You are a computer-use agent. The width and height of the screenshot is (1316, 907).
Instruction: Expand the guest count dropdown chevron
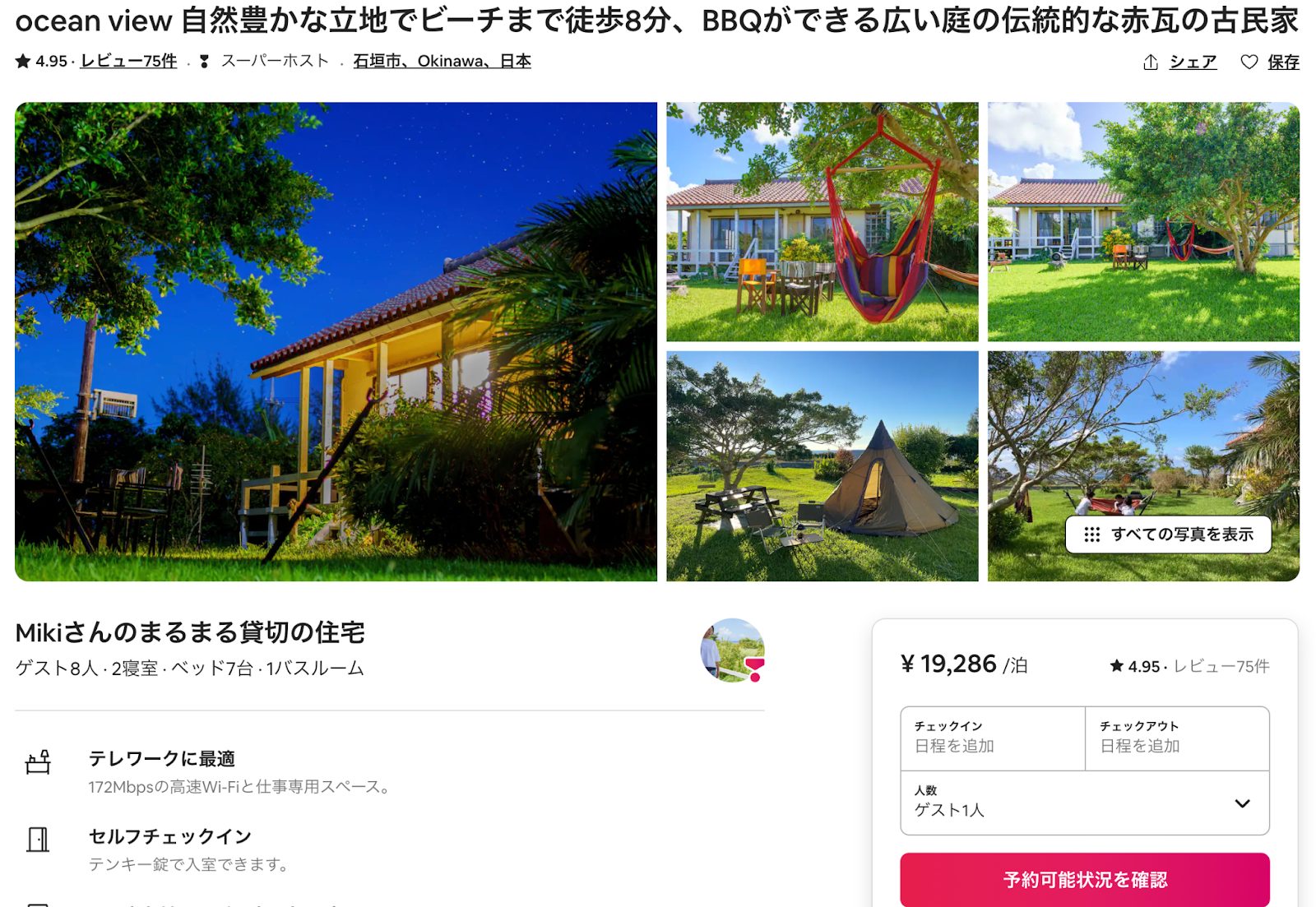click(1242, 803)
